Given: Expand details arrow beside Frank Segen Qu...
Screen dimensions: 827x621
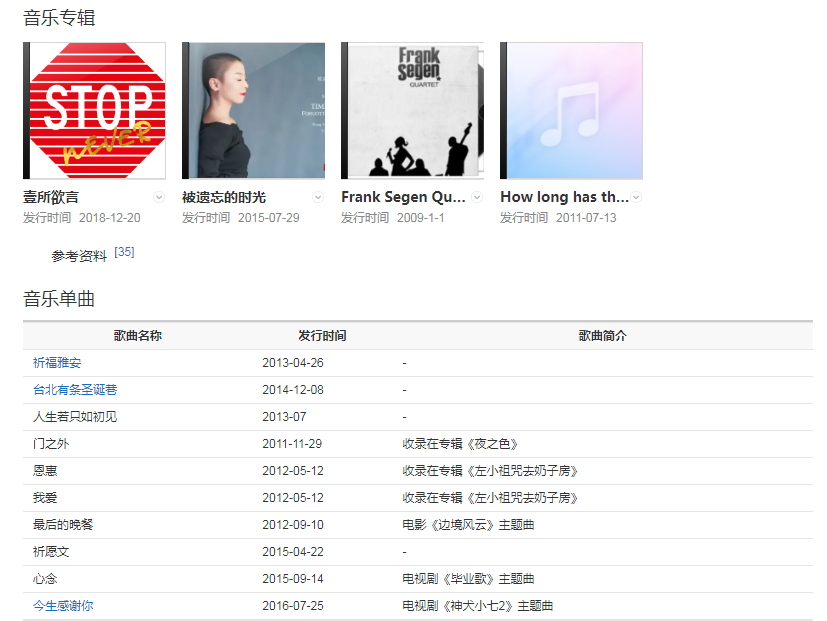Looking at the screenshot, I should coord(477,197).
